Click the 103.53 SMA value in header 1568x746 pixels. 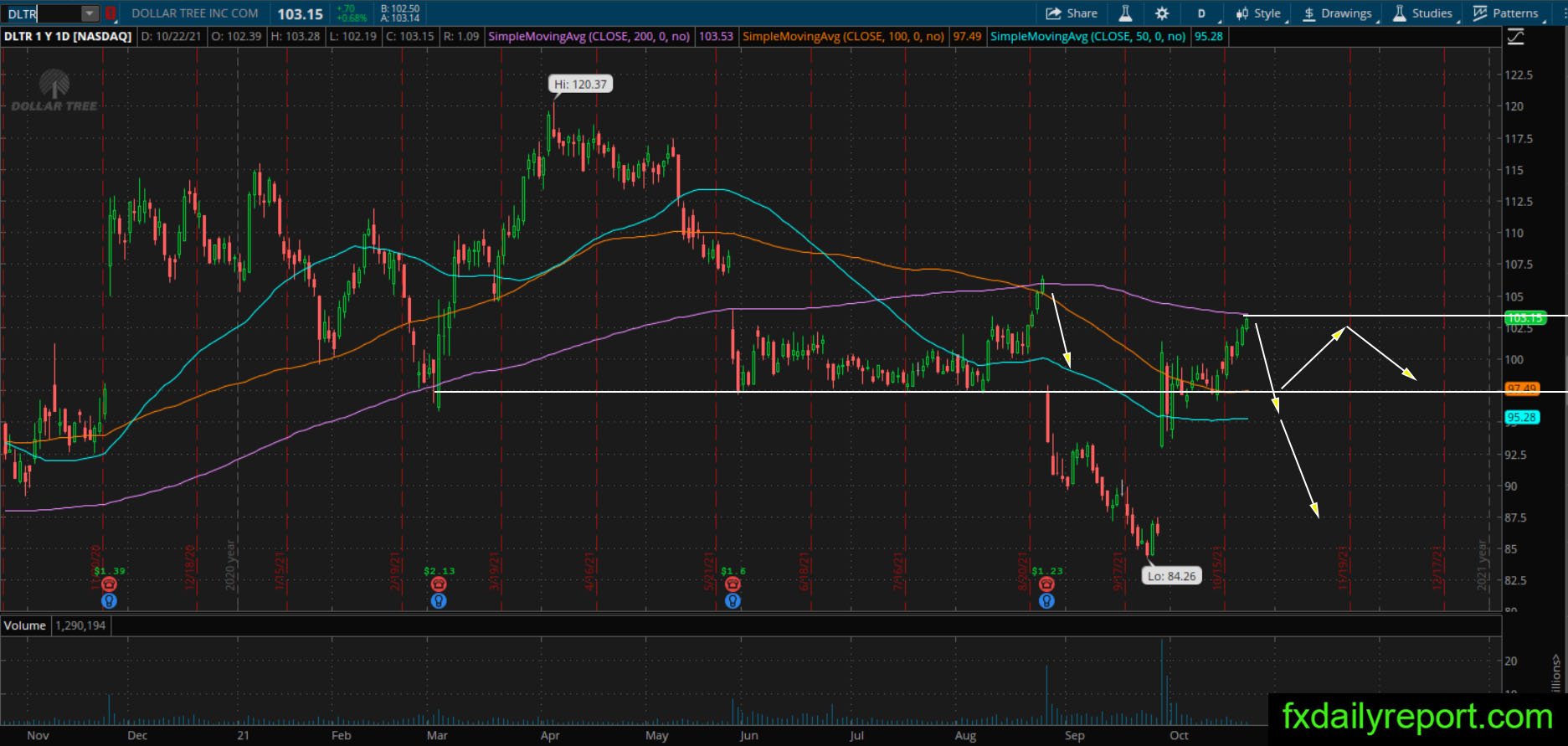coord(716,37)
